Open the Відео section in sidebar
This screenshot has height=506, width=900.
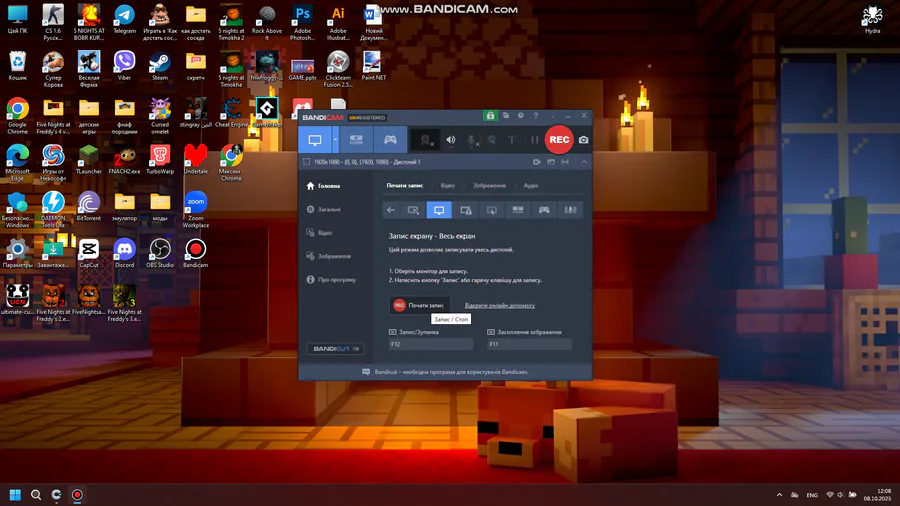319,233
